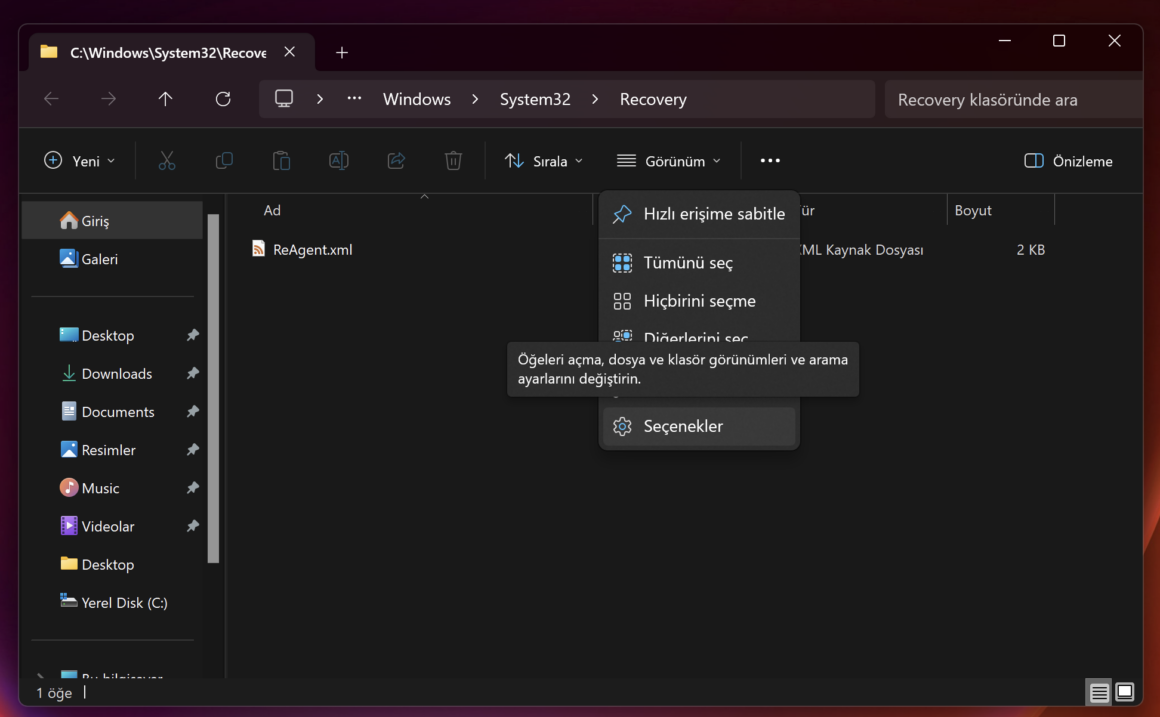
Task: Click the pin icon next to Music
Action: (192, 488)
